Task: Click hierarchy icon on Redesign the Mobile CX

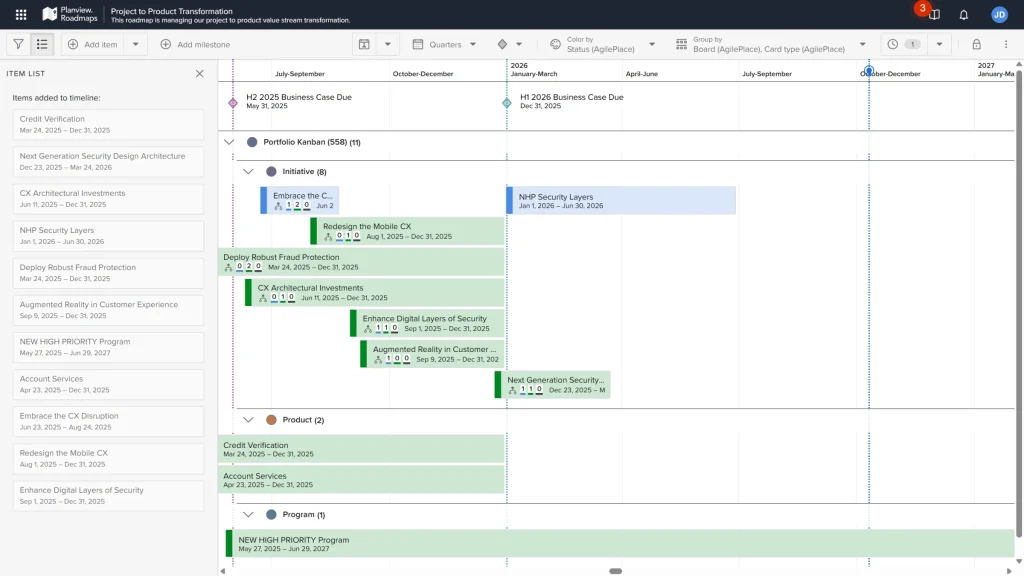Action: click(328, 236)
